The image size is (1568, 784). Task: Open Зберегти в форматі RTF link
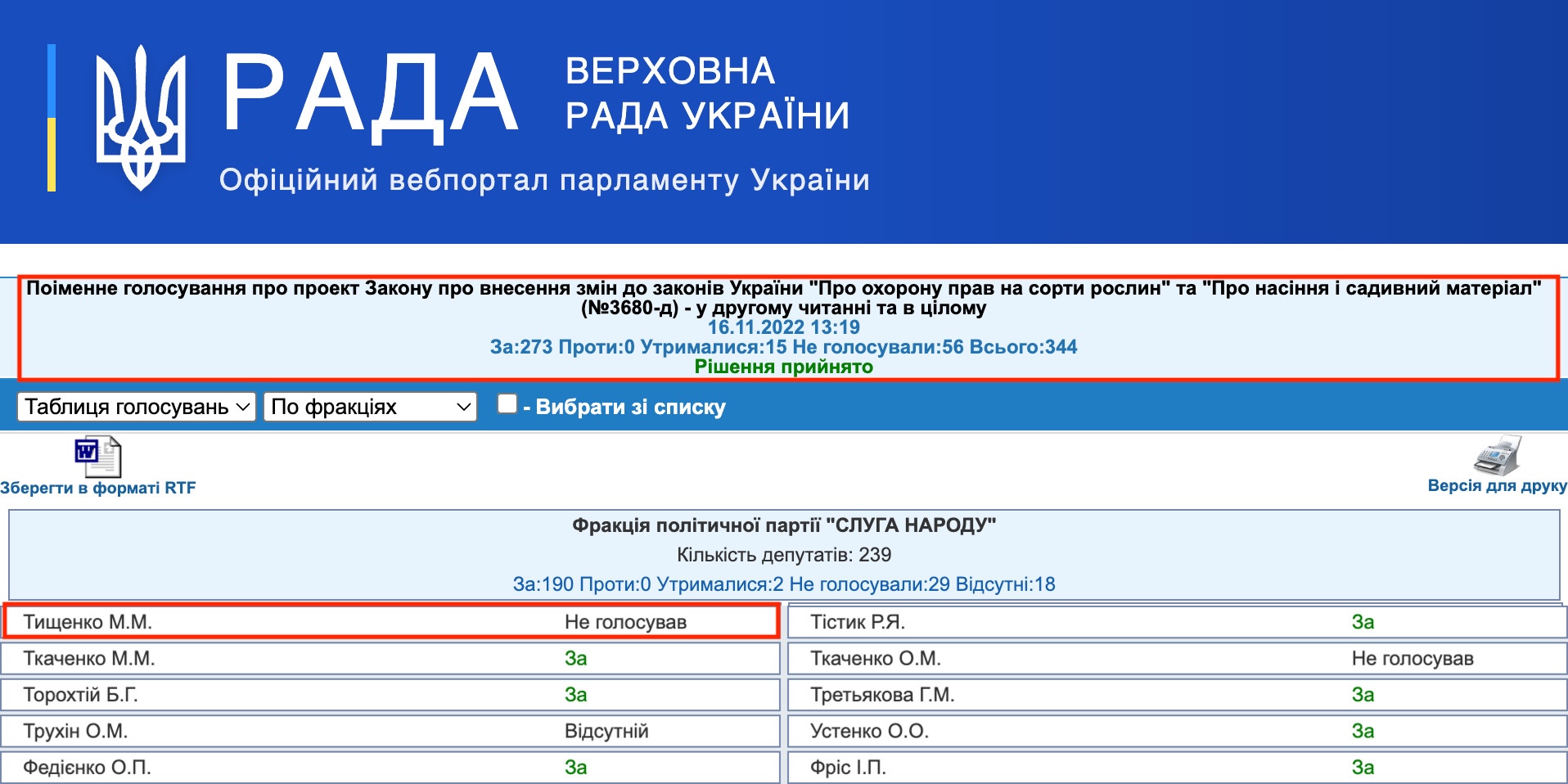(x=98, y=488)
